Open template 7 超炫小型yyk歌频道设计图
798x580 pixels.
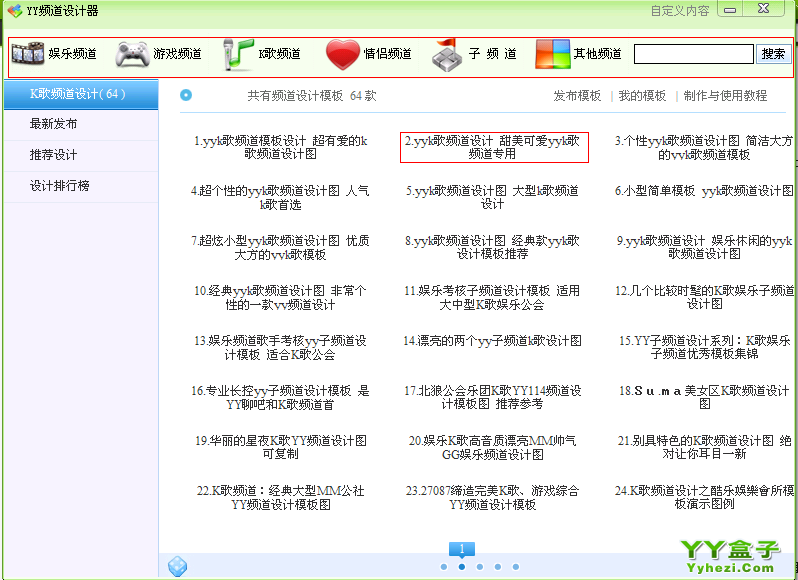(x=280, y=247)
